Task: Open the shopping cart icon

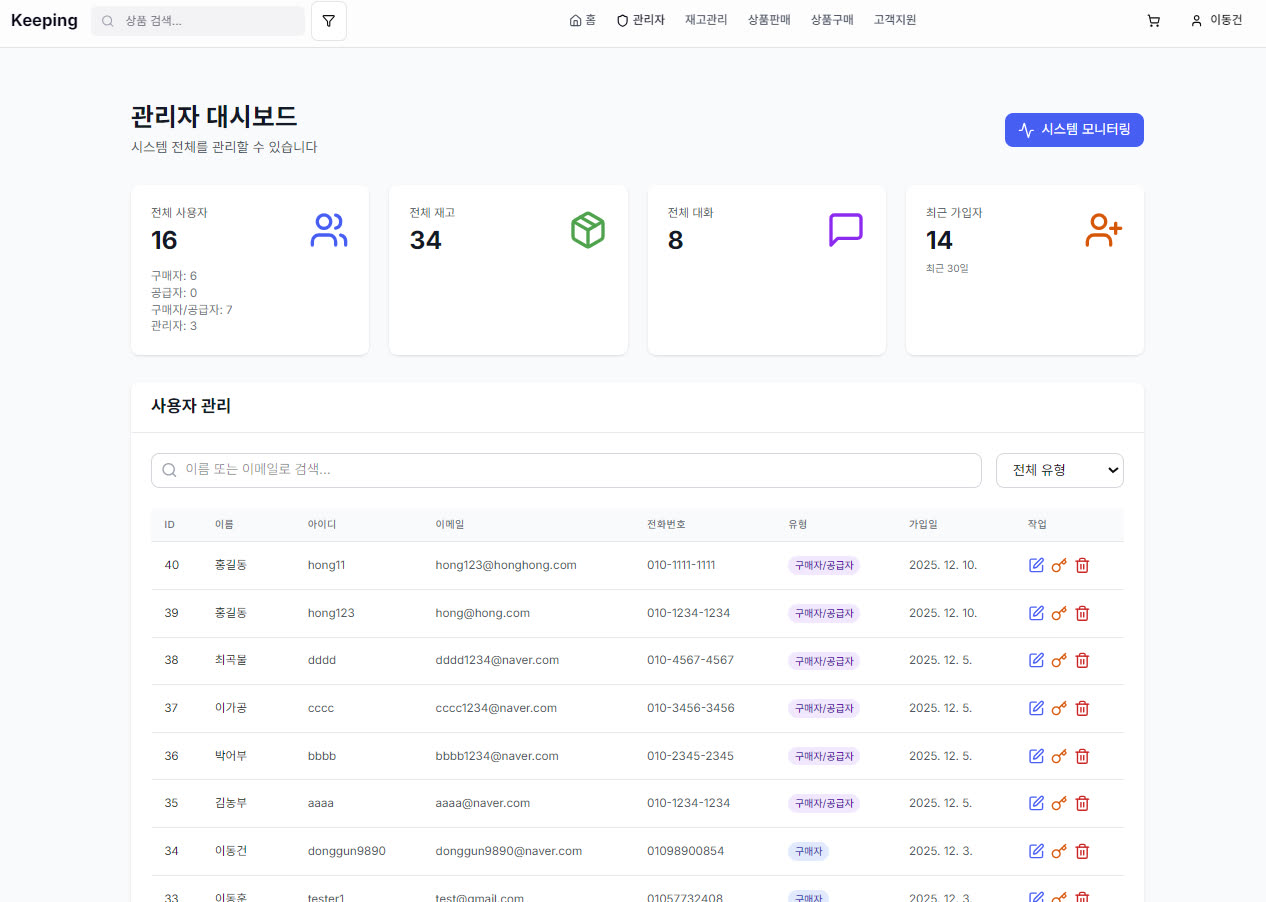Action: pos(1153,21)
